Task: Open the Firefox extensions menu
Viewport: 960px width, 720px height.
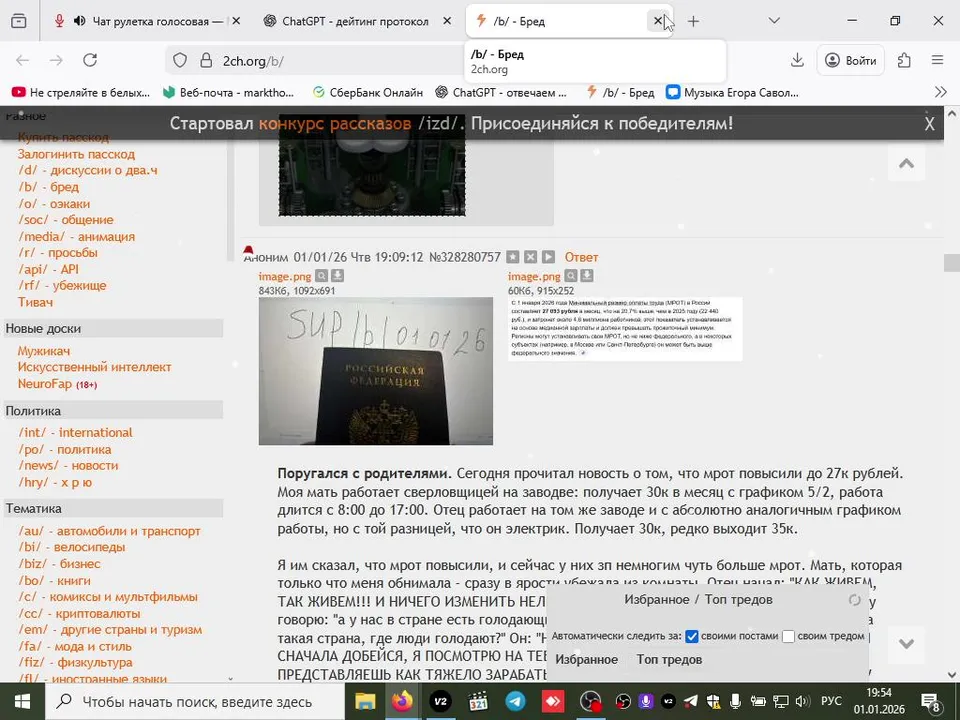Action: click(904, 60)
